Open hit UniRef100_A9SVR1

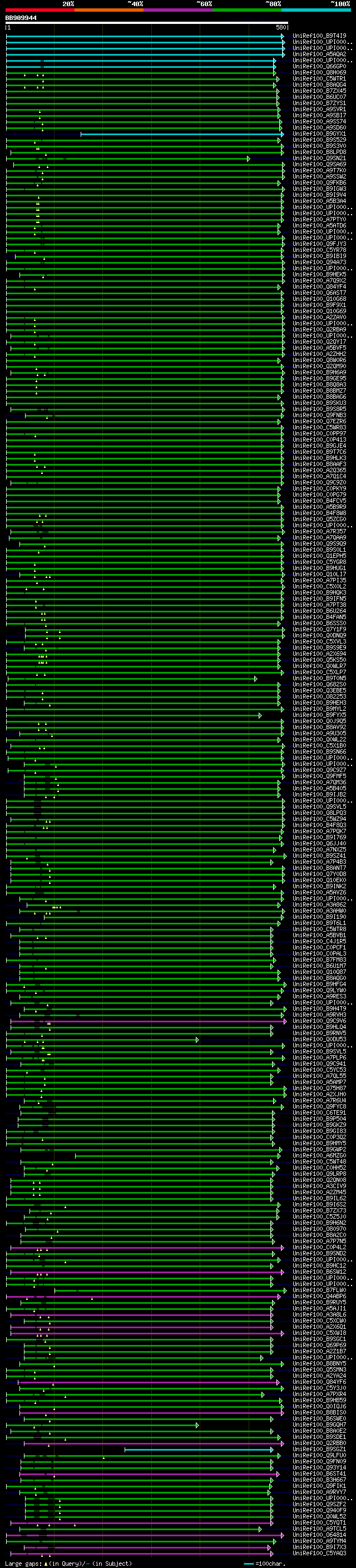click(319, 109)
